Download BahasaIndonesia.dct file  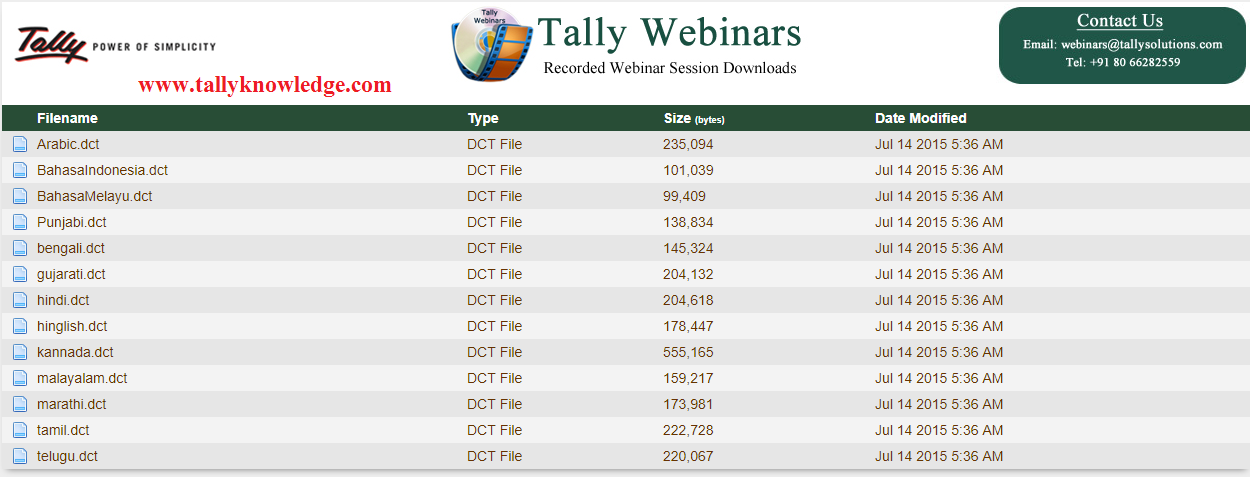pyautogui.click(x=102, y=170)
